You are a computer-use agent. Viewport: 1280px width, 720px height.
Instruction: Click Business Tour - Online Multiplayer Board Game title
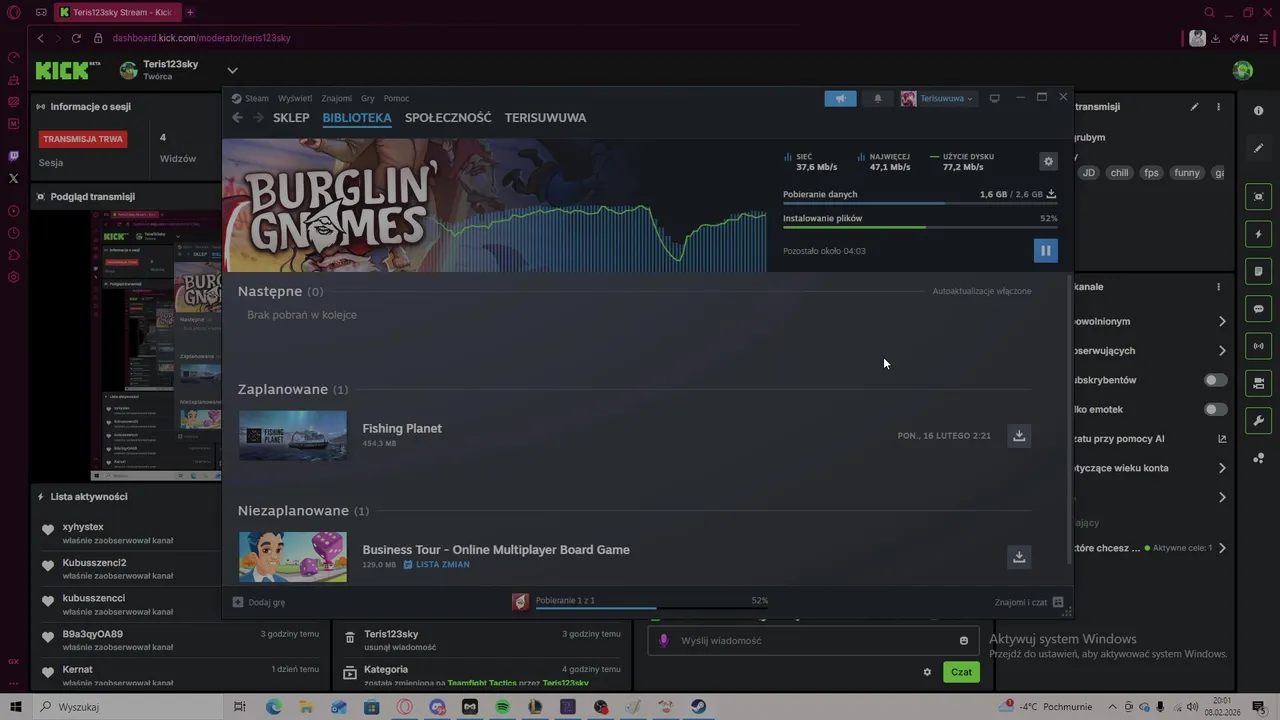(496, 549)
